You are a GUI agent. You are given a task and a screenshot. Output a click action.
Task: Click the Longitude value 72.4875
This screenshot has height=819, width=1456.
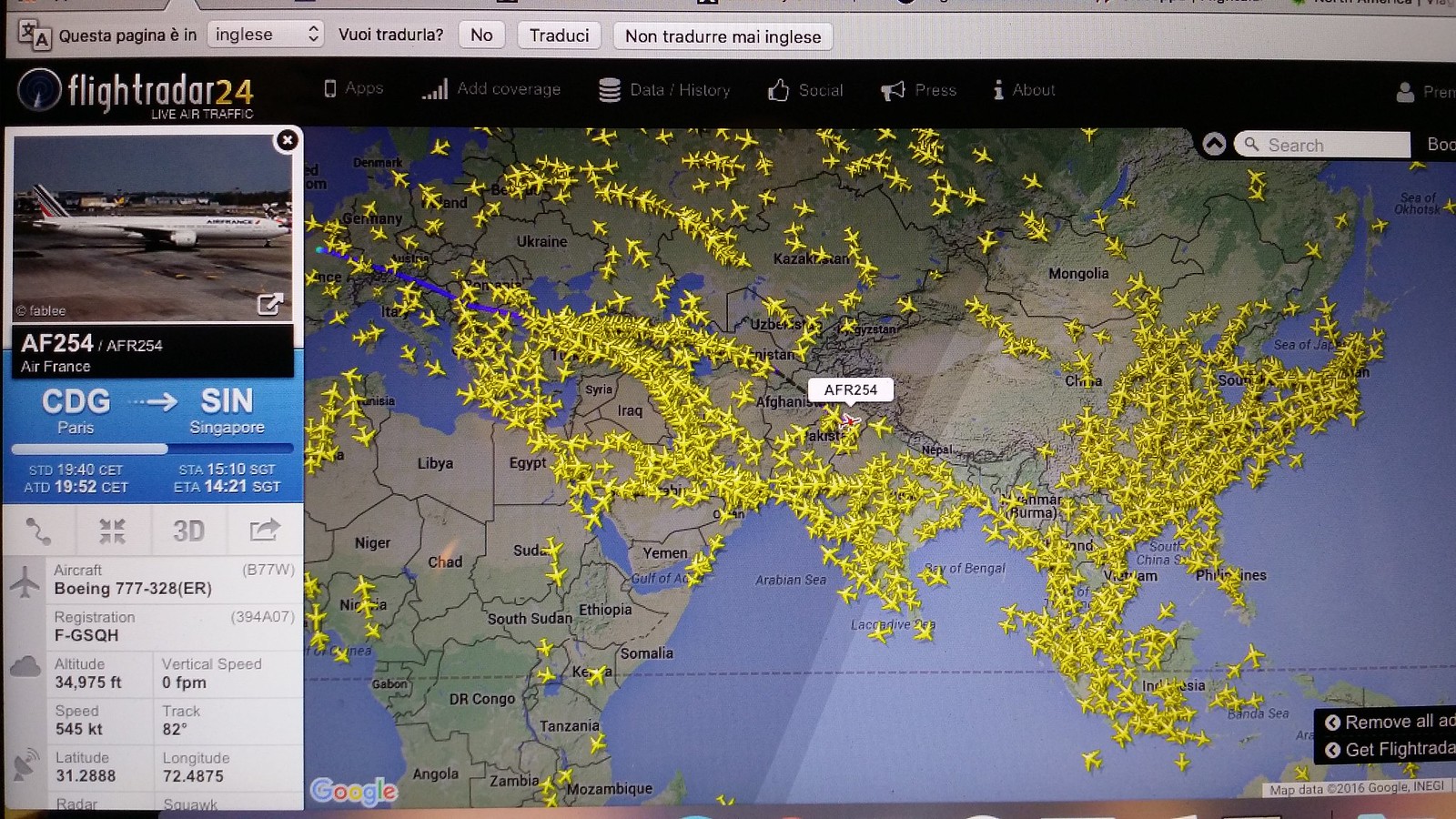click(x=193, y=776)
